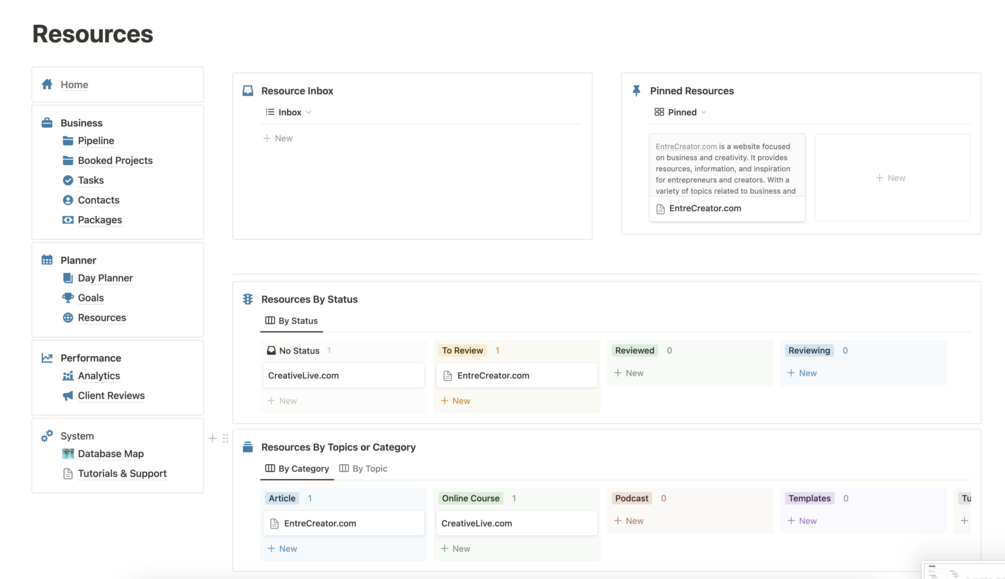Click the Client Reviews megaphone icon
Image resolution: width=1005 pixels, height=579 pixels.
click(68, 396)
